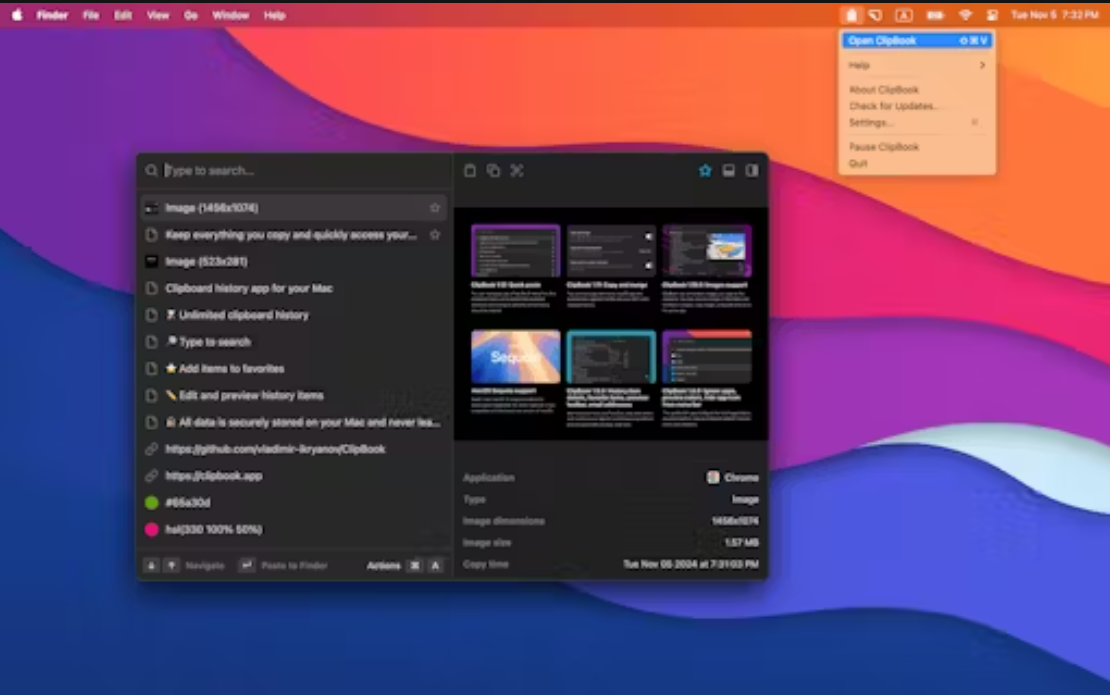Open the Apple menu
Screen dimensions: 1110x695
point(17,15)
